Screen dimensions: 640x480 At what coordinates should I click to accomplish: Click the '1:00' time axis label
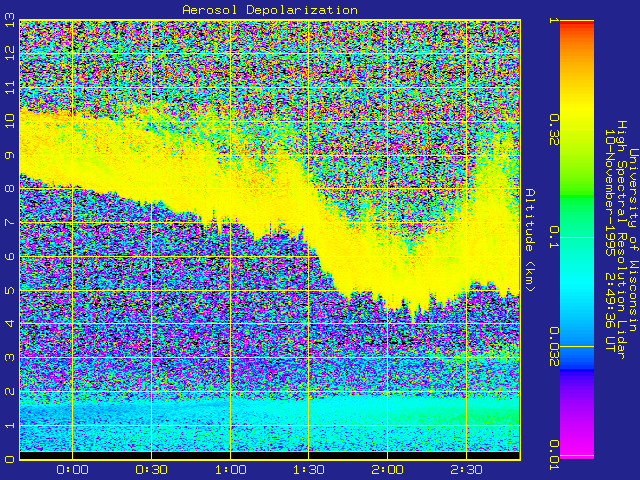230,470
